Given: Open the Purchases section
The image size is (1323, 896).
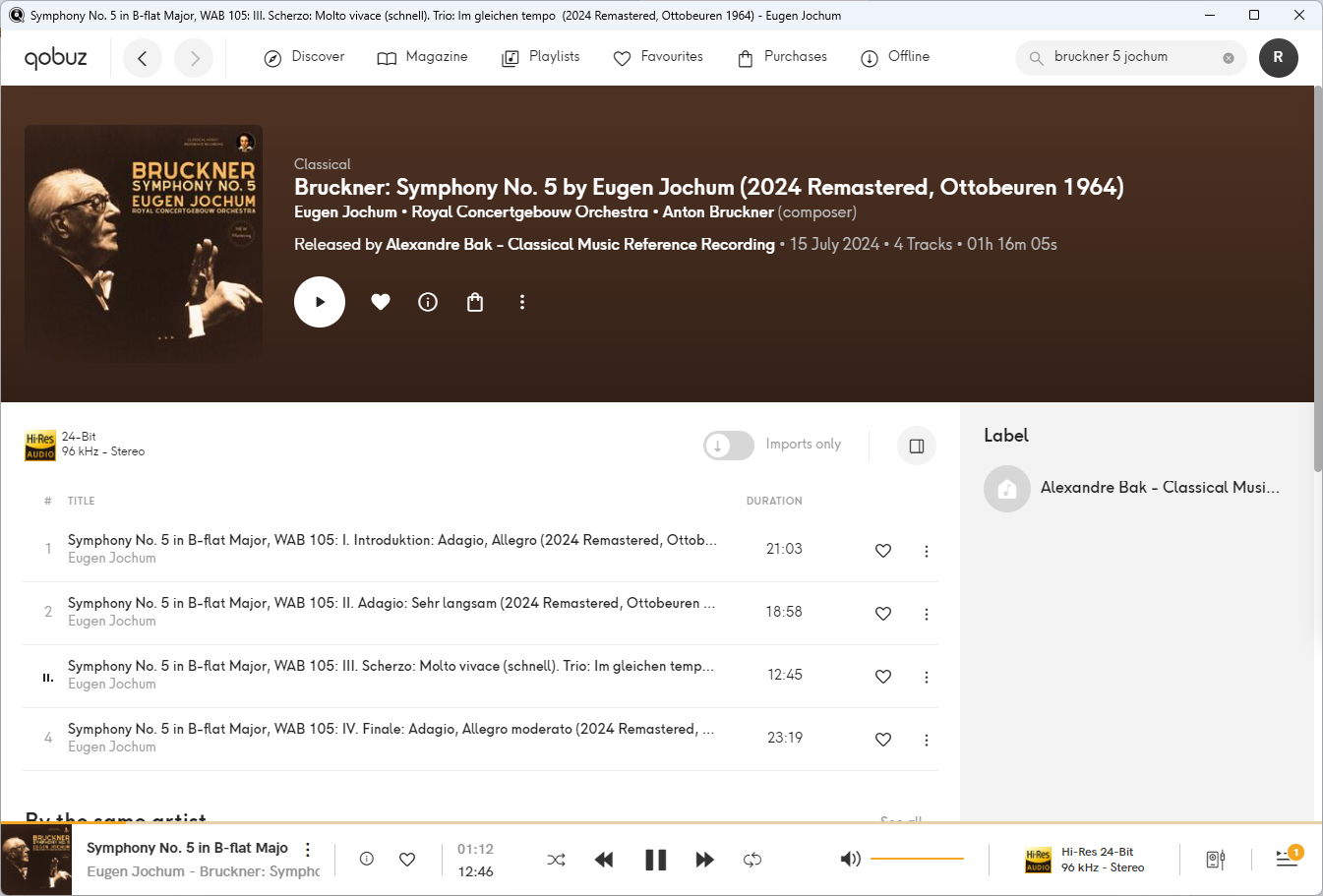Looking at the screenshot, I should (x=782, y=57).
